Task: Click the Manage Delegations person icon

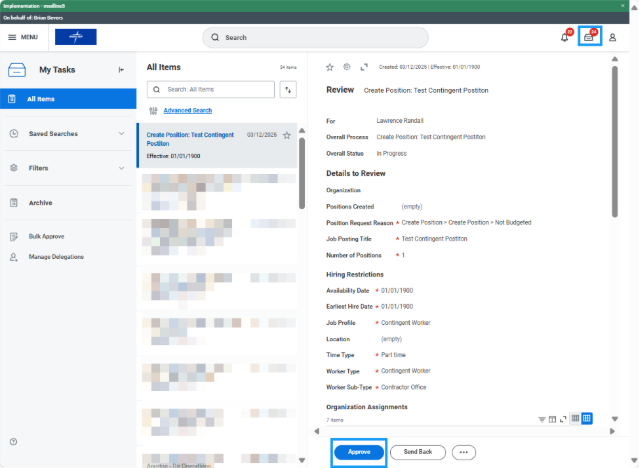Action: point(14,257)
